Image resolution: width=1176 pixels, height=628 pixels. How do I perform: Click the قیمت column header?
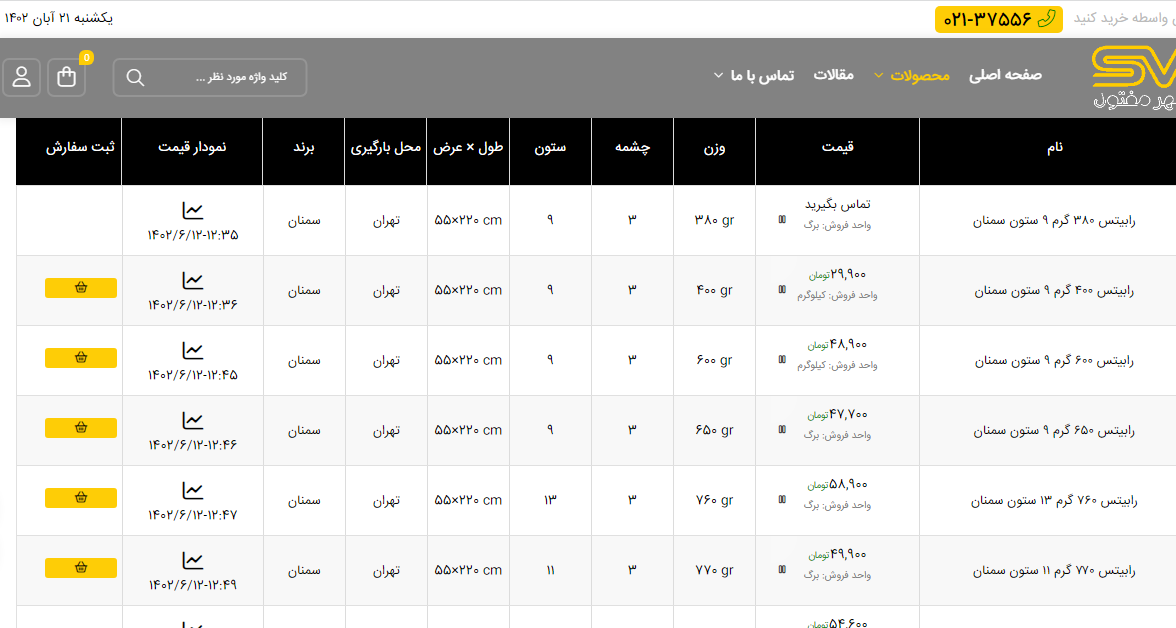837,147
